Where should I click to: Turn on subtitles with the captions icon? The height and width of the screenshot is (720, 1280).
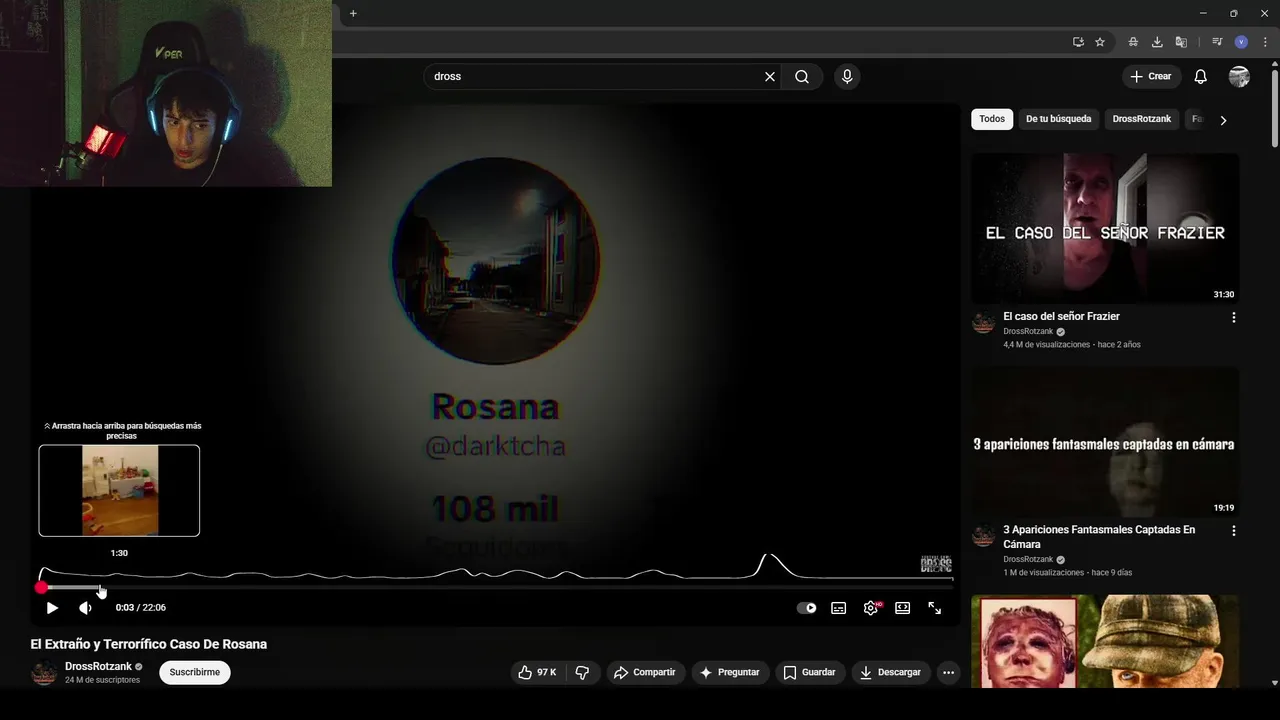[x=839, y=608]
